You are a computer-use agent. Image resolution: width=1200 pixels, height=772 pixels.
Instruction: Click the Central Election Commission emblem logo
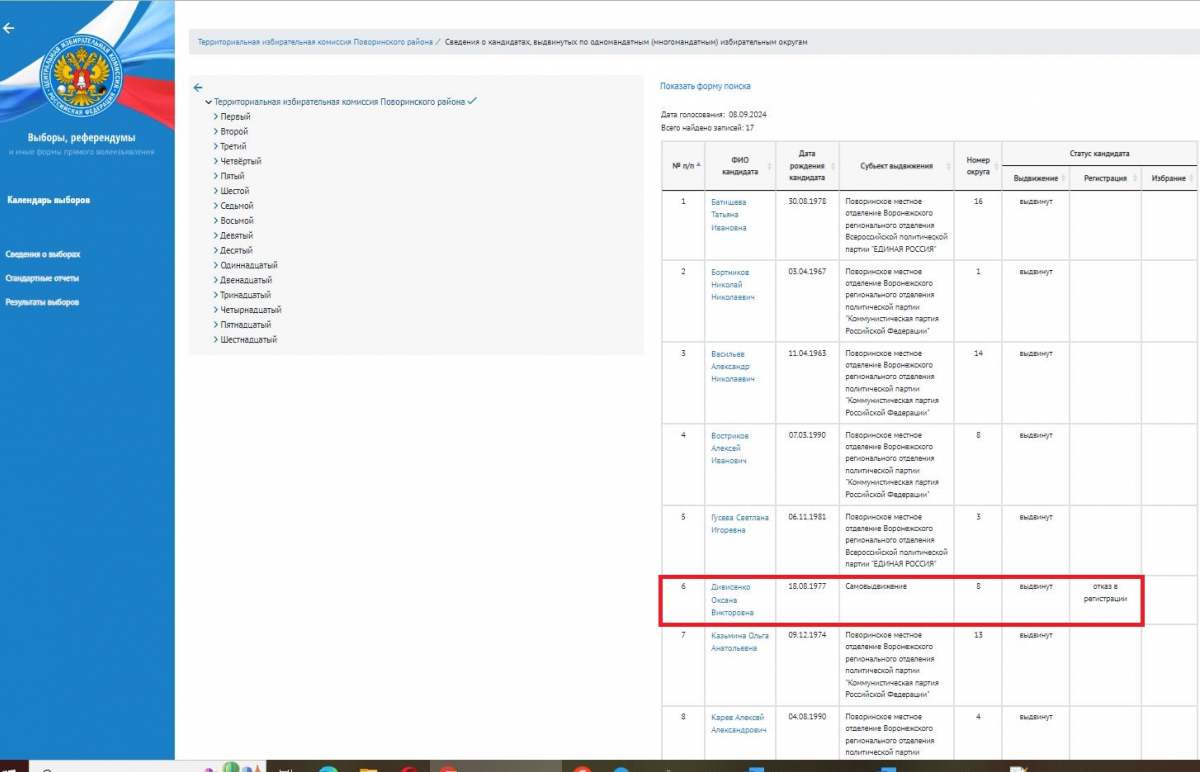click(82, 78)
